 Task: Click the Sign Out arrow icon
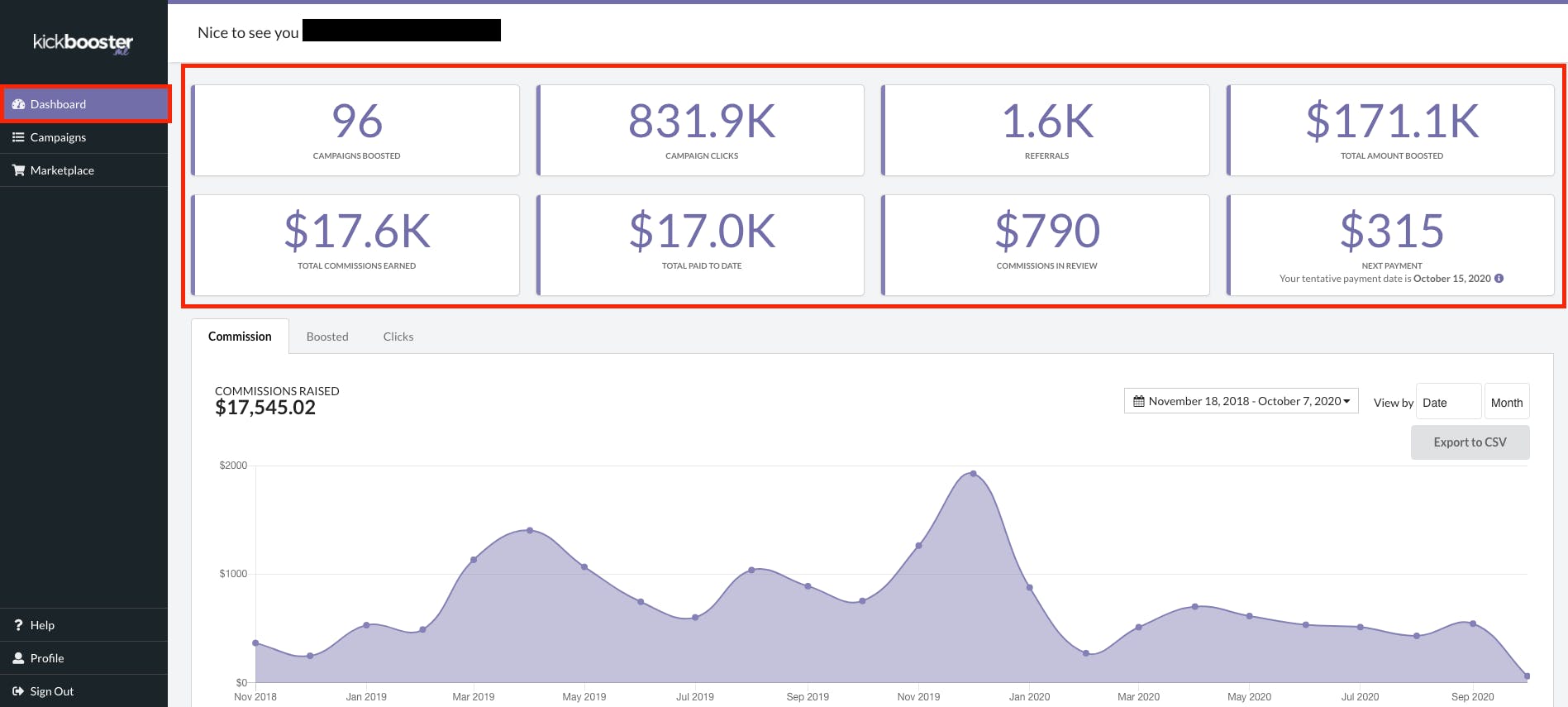[x=18, y=691]
